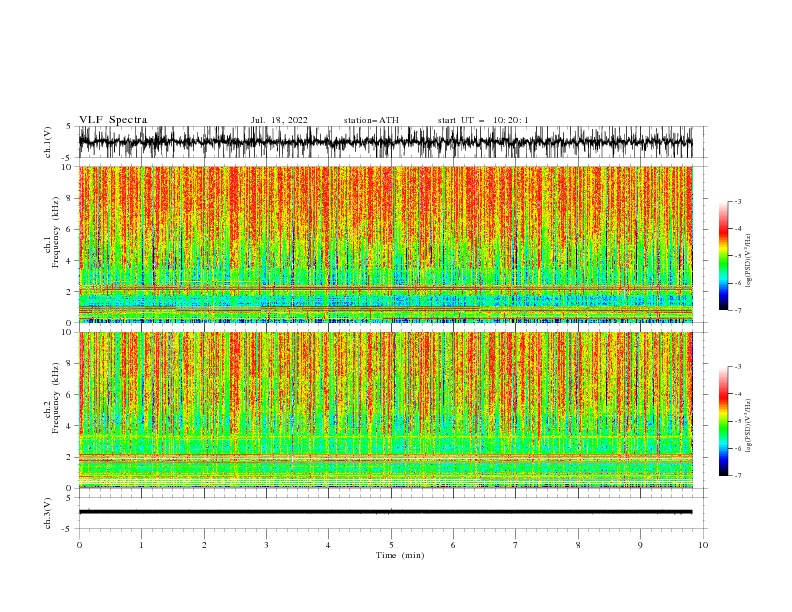Click the "station=ATH" header label
792x612 pixels.
(371, 120)
